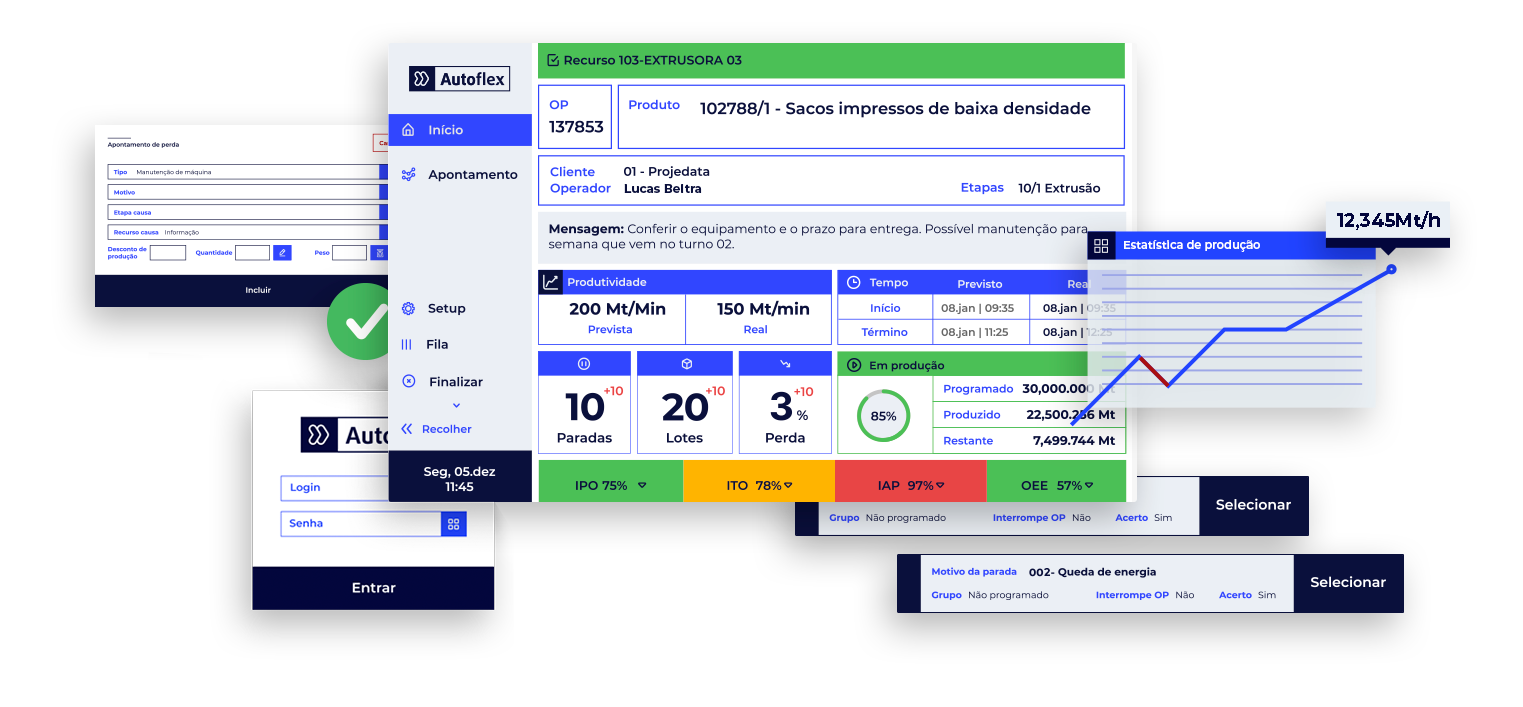Click the Produtividade chart icon
The width and height of the screenshot is (1523, 707).
(x=551, y=282)
